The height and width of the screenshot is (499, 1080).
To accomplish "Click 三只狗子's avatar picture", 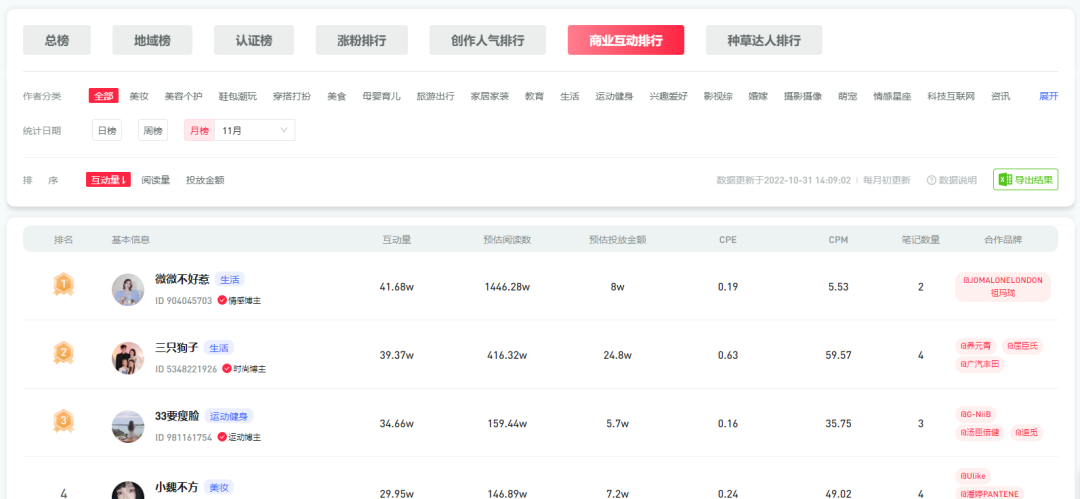I will click(x=128, y=357).
